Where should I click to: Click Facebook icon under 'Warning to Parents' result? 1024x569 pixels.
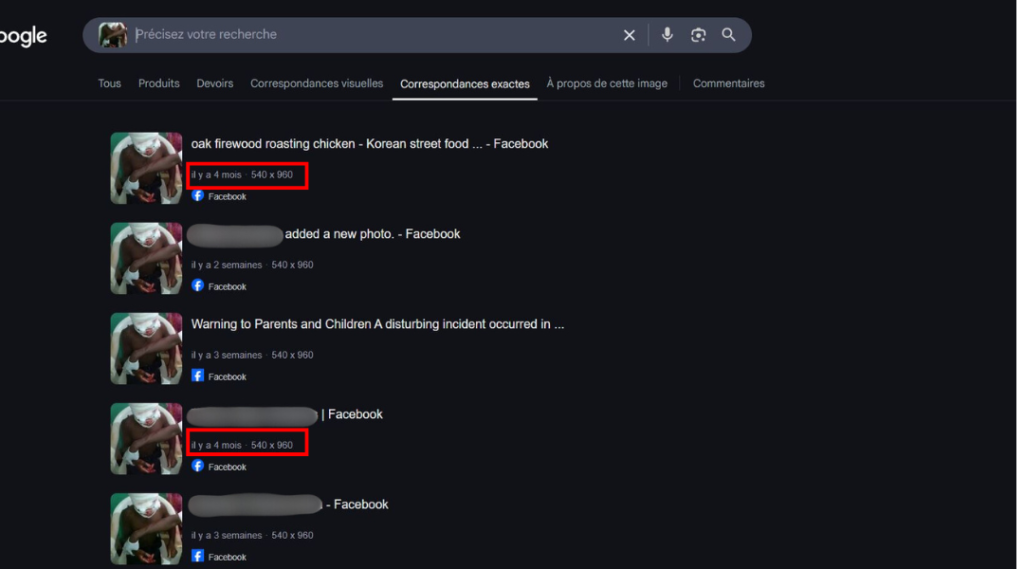coord(197,376)
